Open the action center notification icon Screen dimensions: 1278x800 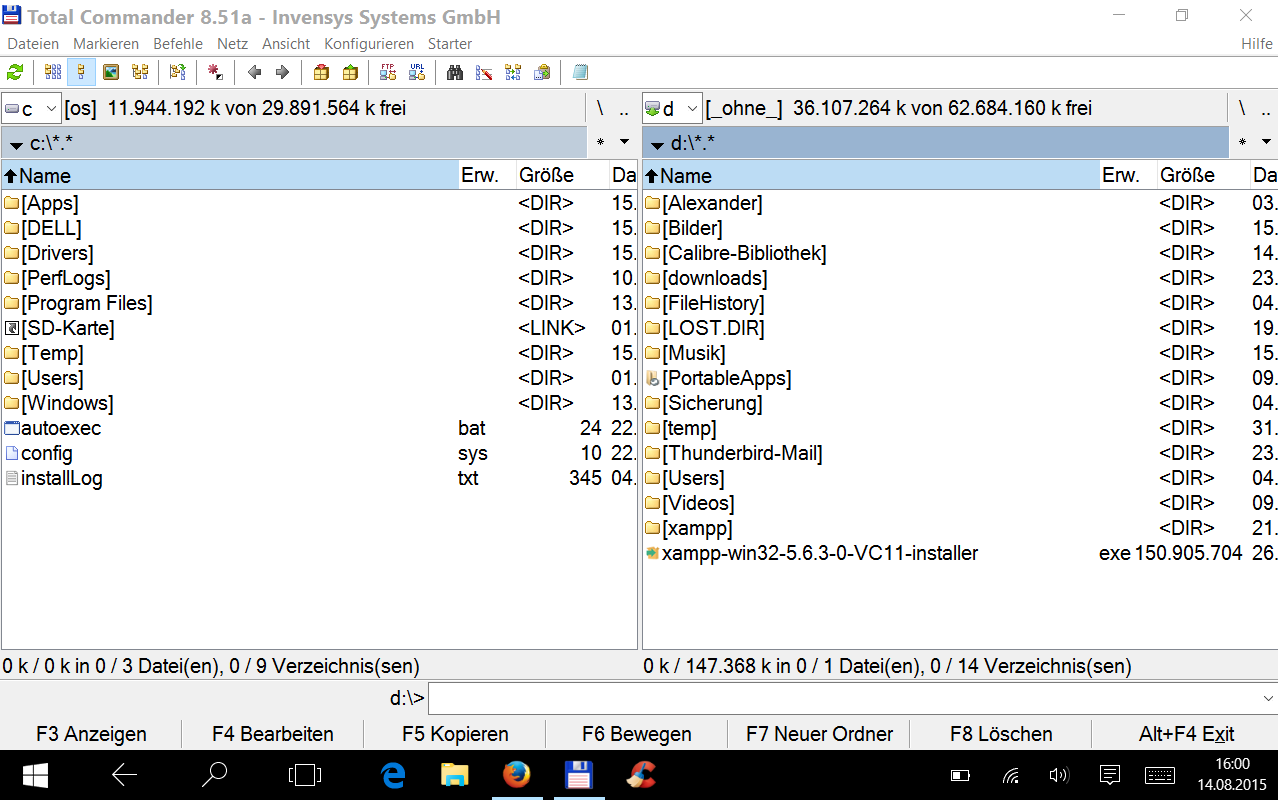pyautogui.click(x=1108, y=775)
